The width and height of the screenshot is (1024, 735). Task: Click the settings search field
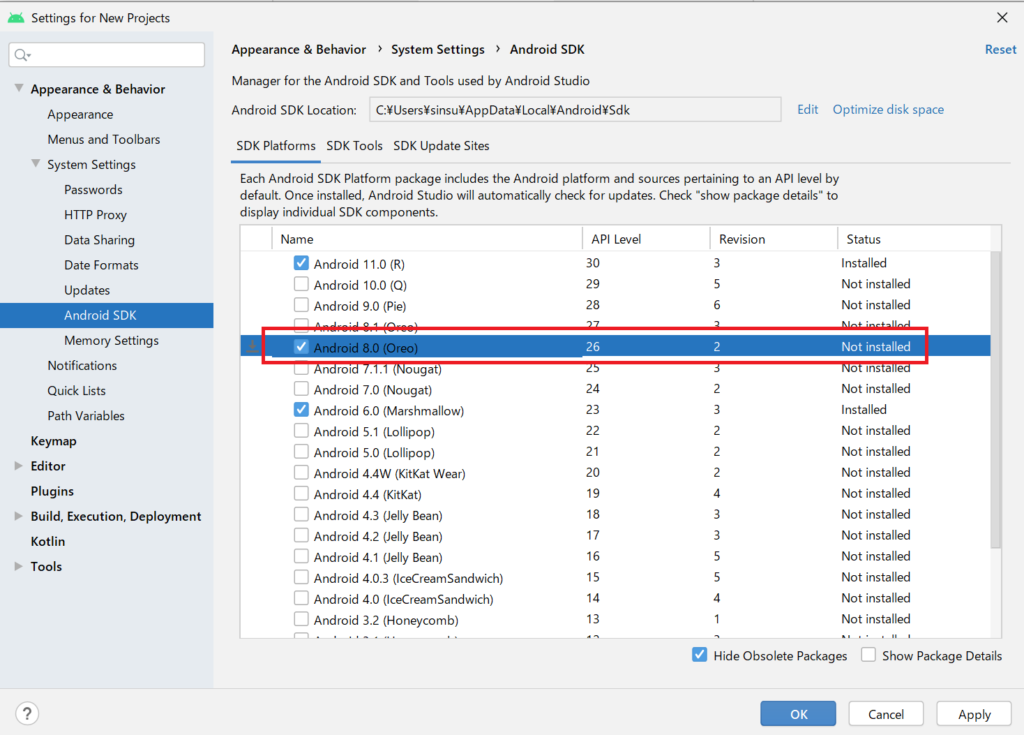click(106, 55)
